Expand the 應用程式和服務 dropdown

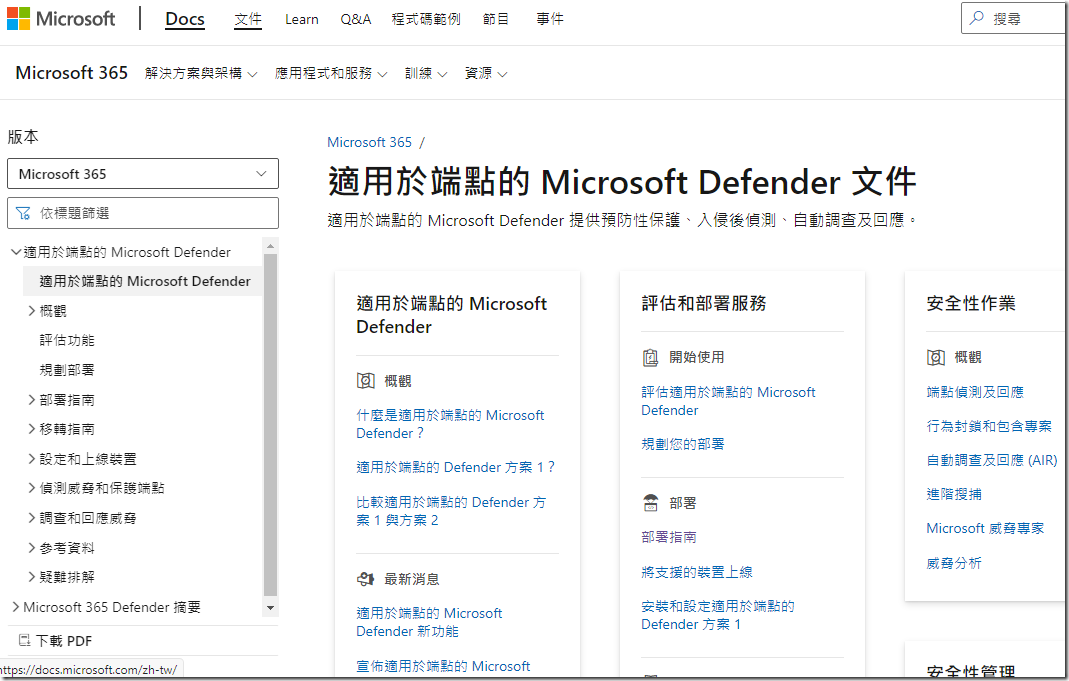[x=331, y=73]
